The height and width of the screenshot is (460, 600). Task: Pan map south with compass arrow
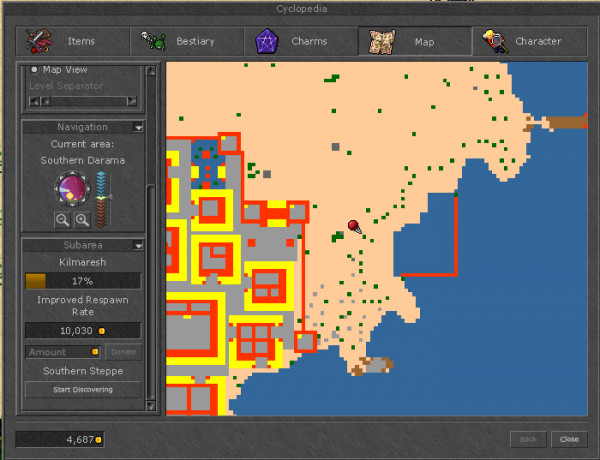coord(72,203)
